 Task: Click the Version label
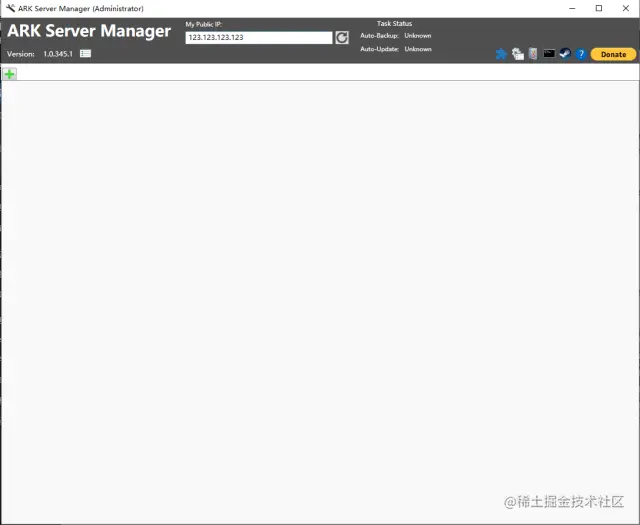[x=20, y=54]
